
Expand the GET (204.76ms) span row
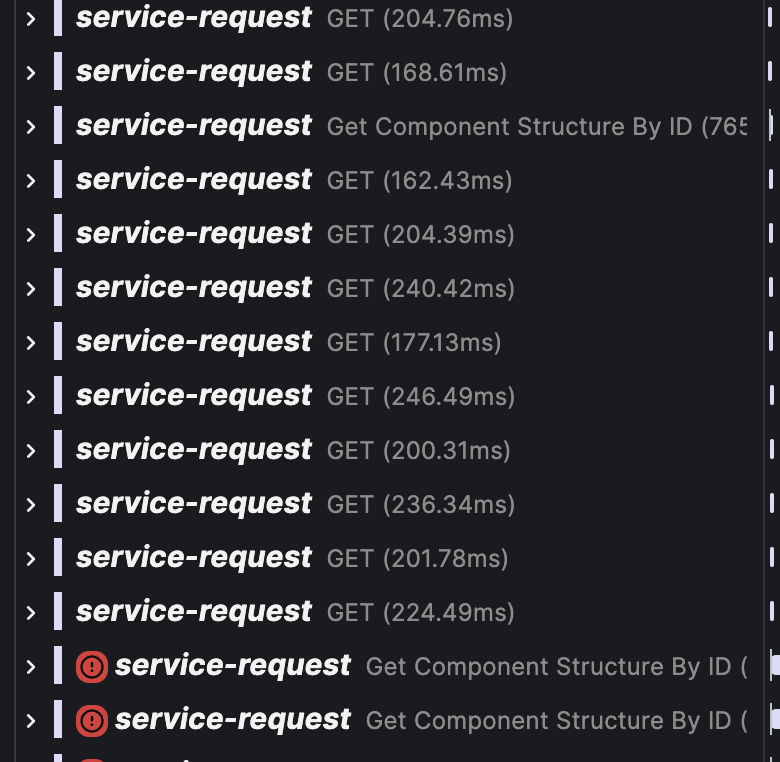point(31,19)
